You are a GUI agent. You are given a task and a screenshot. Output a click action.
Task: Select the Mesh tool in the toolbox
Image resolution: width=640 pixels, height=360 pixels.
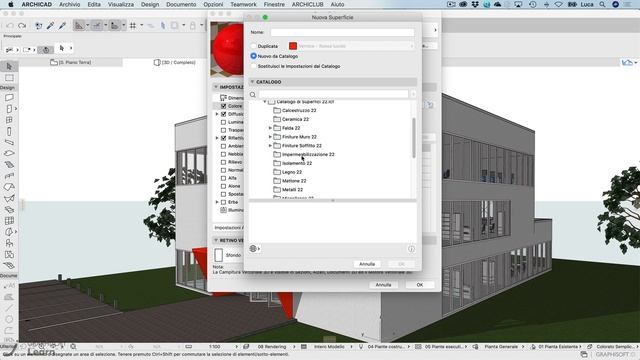[x=9, y=265]
